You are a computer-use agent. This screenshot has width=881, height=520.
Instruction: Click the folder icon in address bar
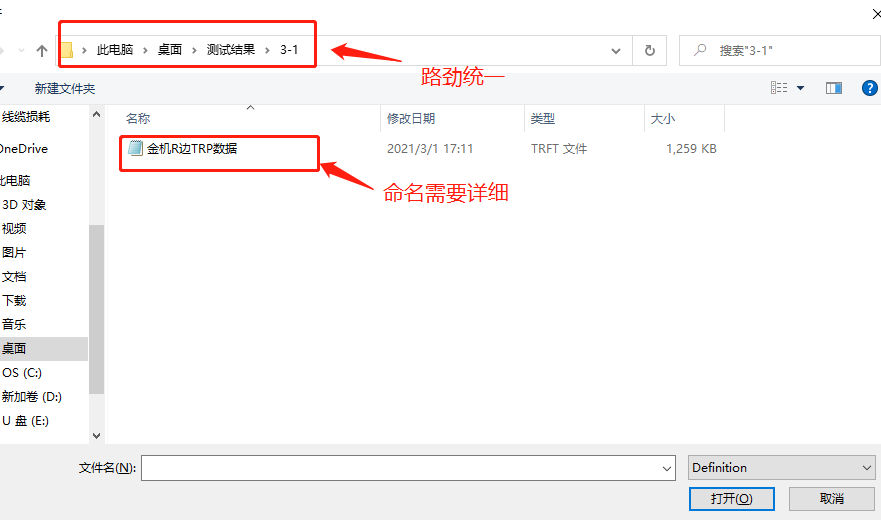click(x=66, y=51)
